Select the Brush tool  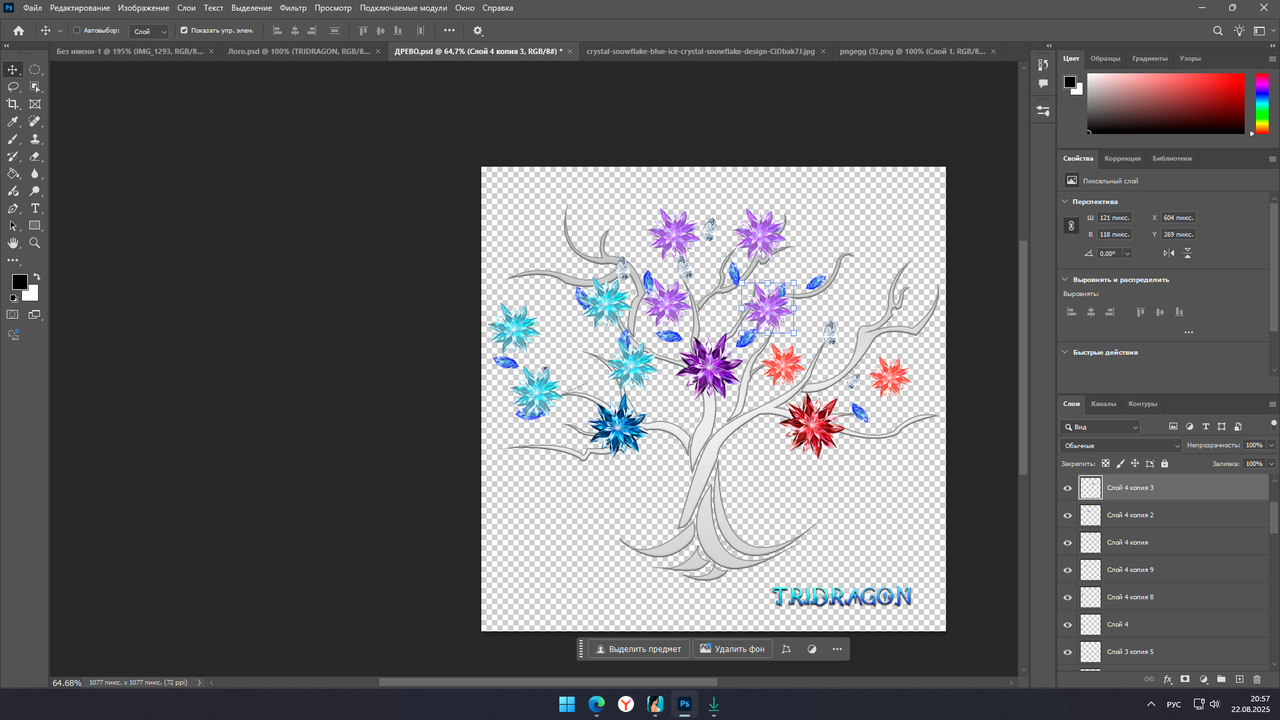tap(13, 139)
